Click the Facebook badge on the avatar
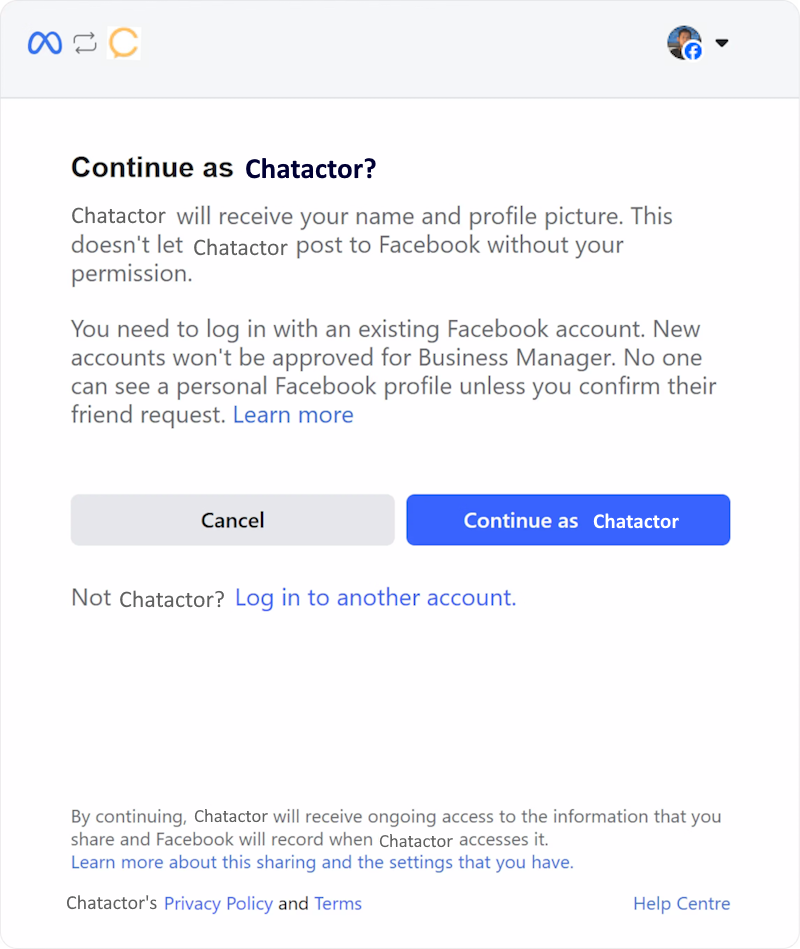The width and height of the screenshot is (800, 949). (693, 51)
